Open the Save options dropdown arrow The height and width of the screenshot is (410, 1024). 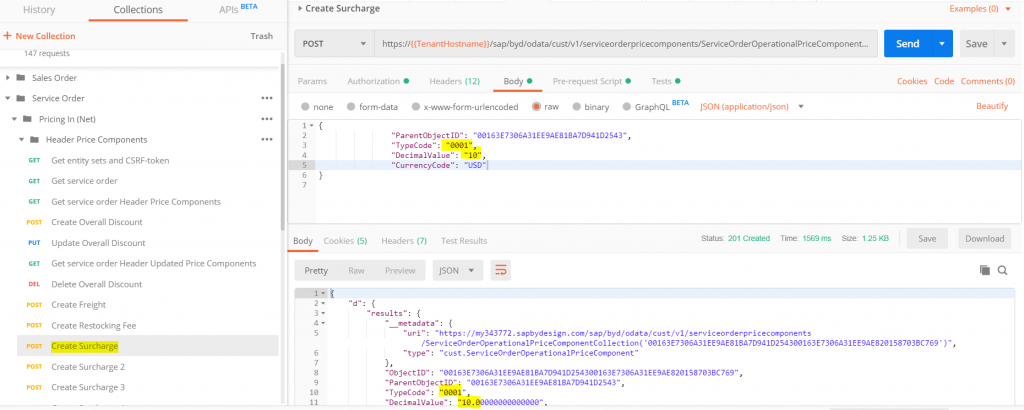(x=1003, y=44)
